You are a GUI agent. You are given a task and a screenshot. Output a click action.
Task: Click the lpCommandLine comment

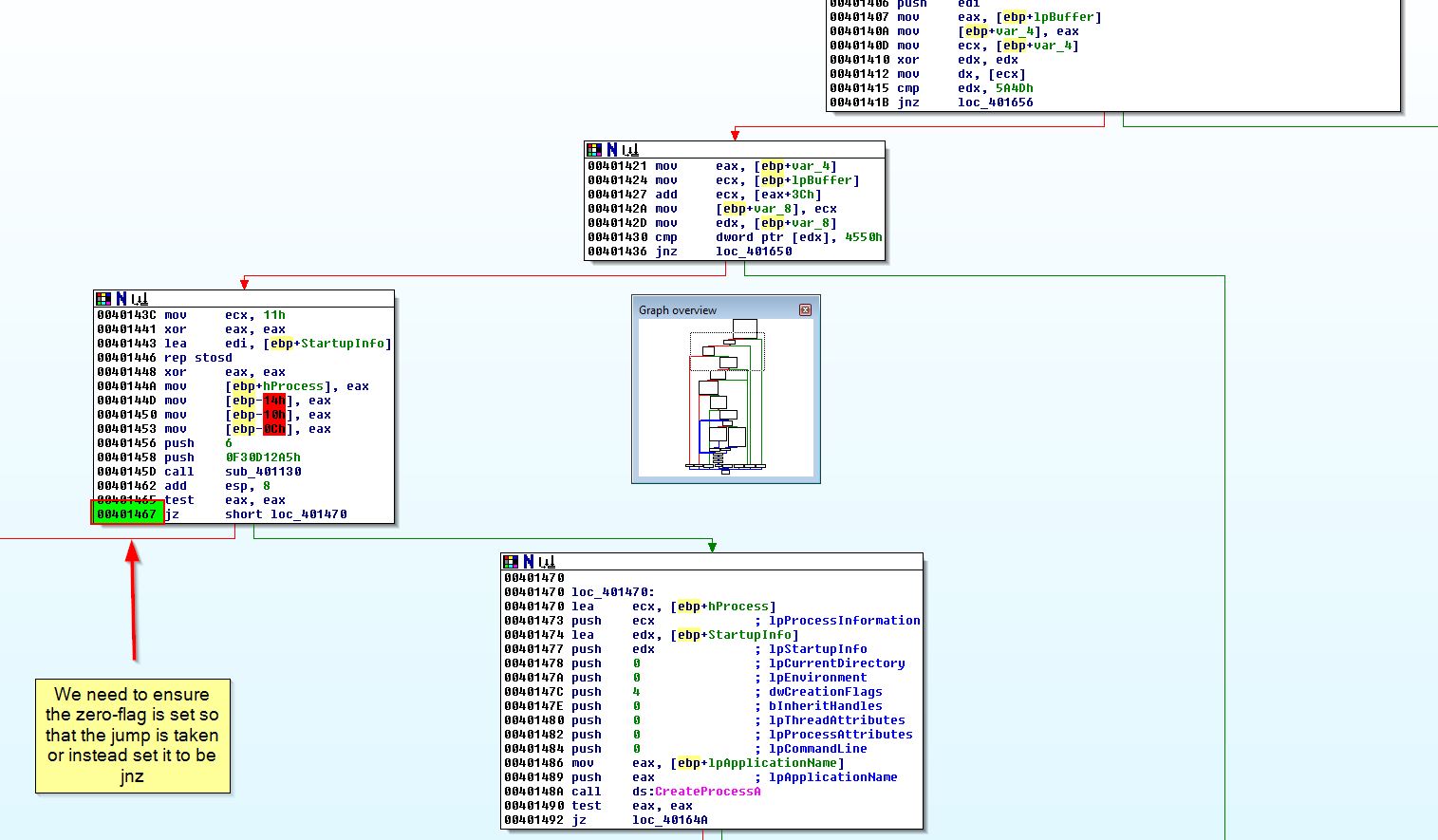(x=811, y=749)
